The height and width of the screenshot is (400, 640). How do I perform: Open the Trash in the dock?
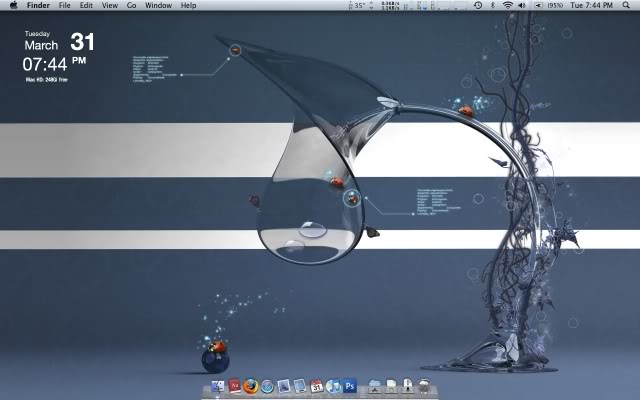click(x=424, y=386)
